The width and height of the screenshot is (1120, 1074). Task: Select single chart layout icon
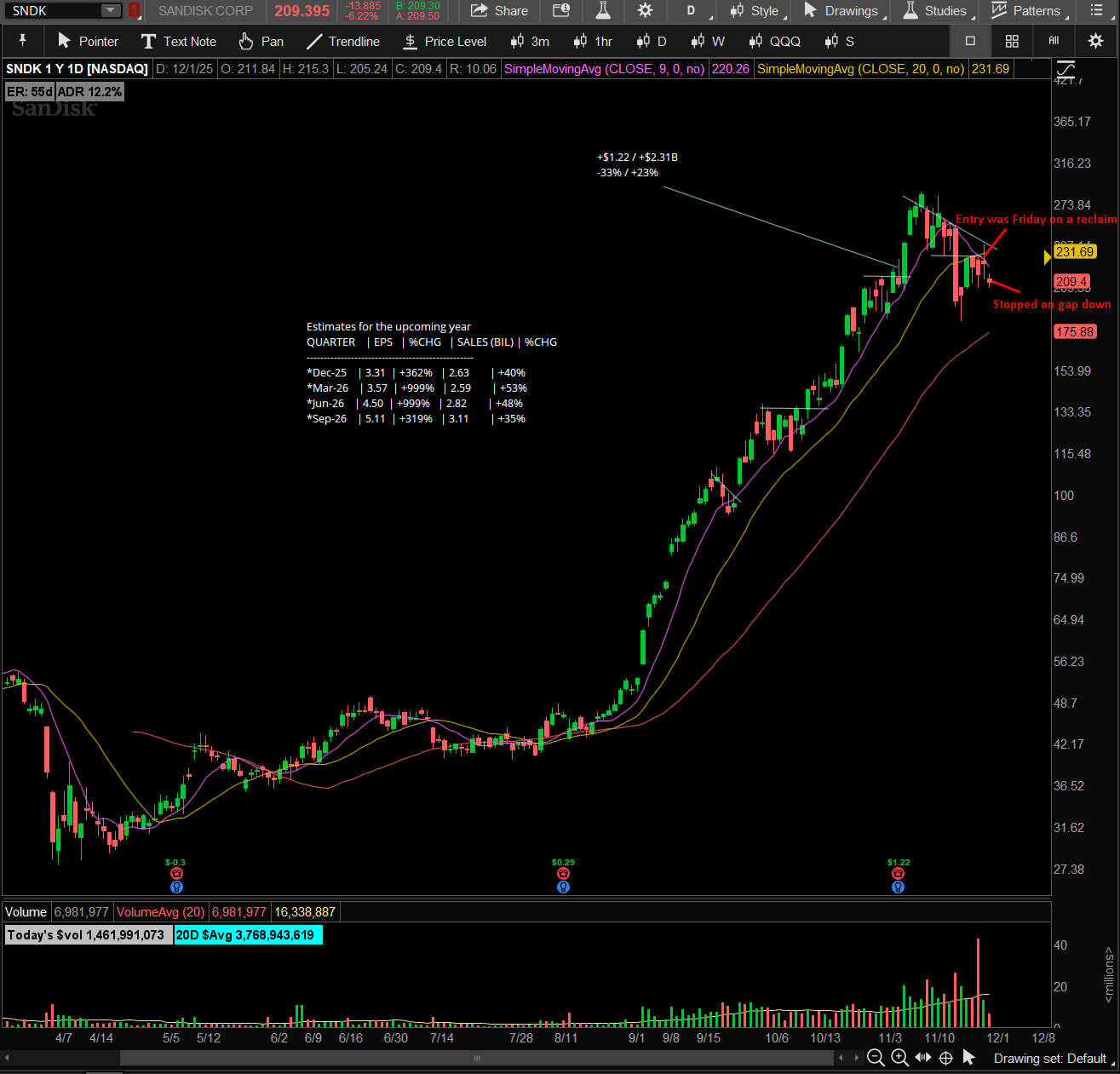tap(970, 41)
